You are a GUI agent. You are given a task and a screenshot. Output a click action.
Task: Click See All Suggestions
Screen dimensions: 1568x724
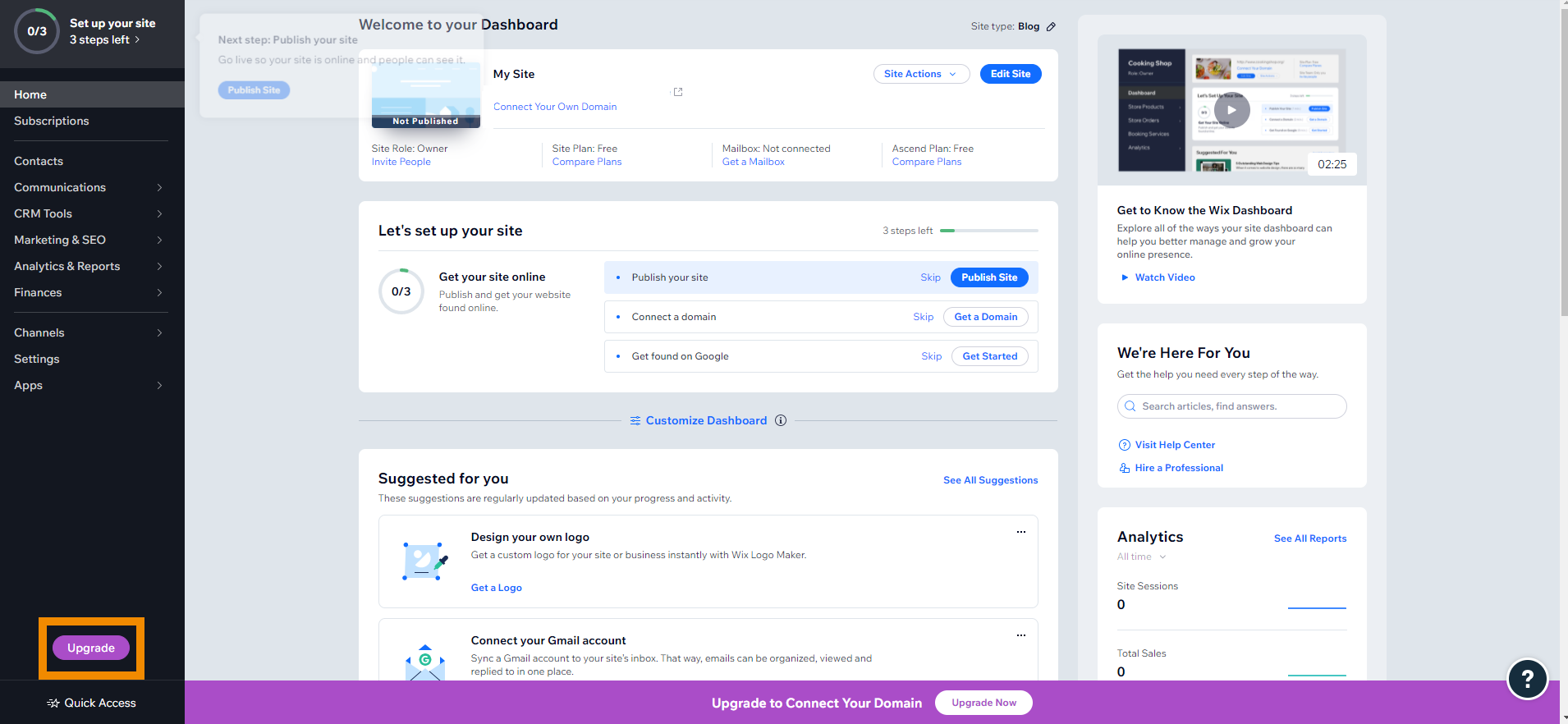click(x=990, y=480)
